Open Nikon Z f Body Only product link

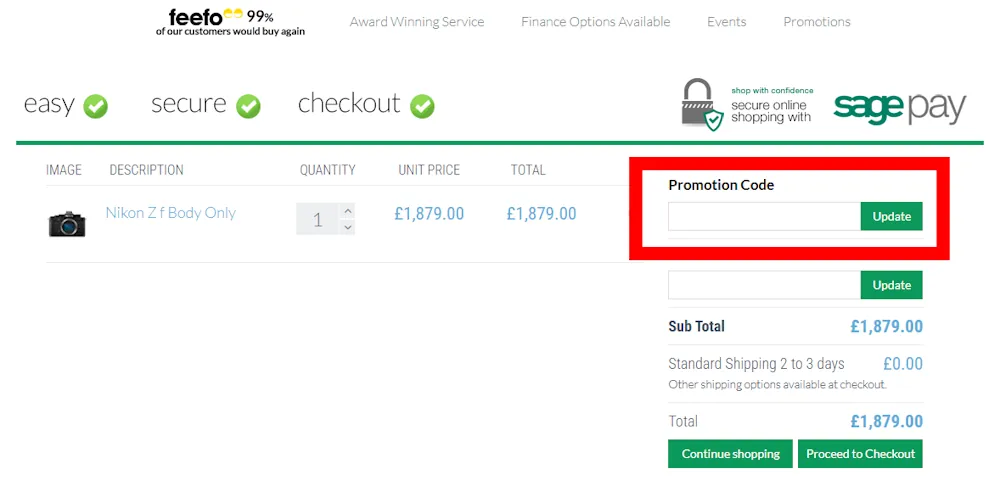click(x=170, y=213)
